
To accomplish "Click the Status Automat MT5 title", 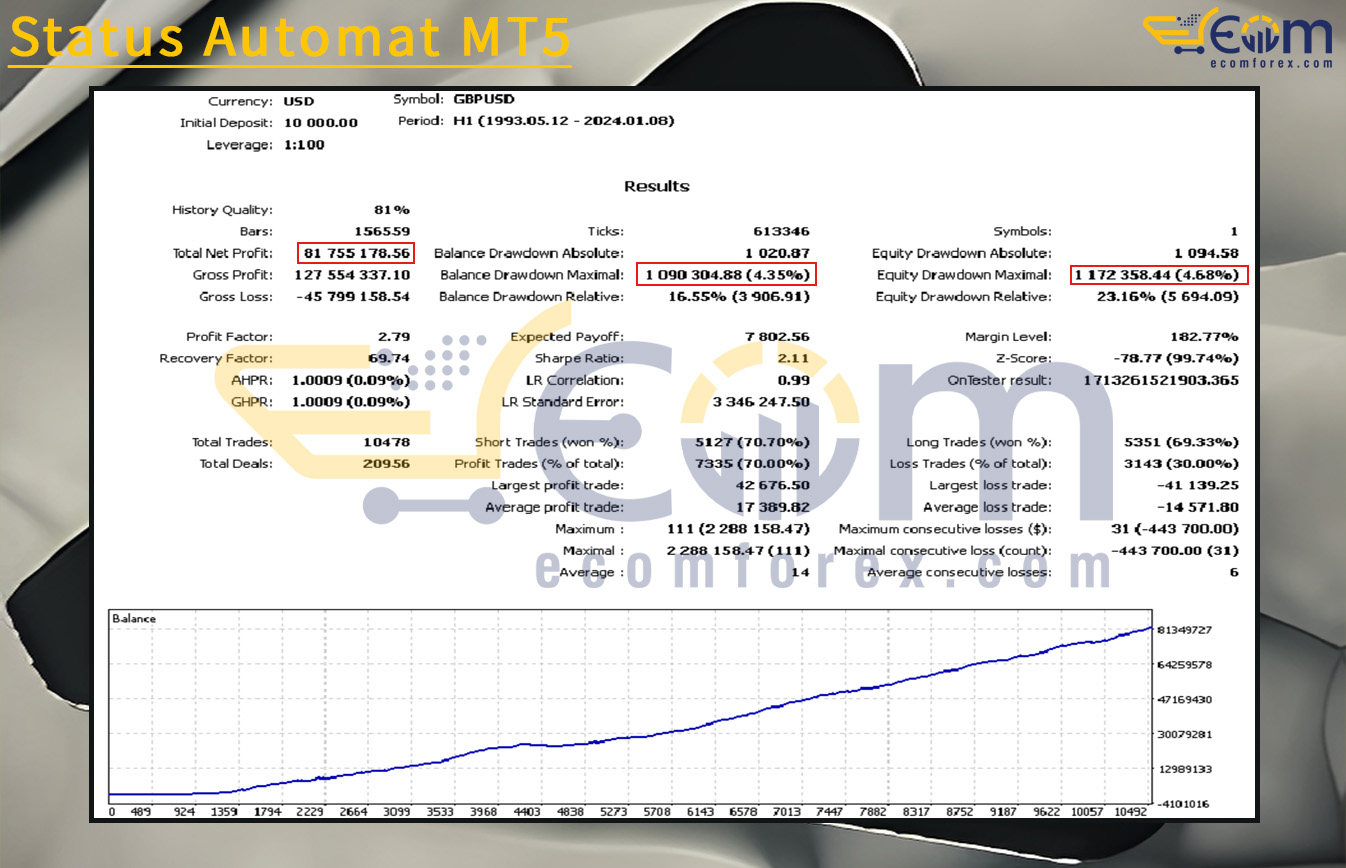I will [289, 38].
